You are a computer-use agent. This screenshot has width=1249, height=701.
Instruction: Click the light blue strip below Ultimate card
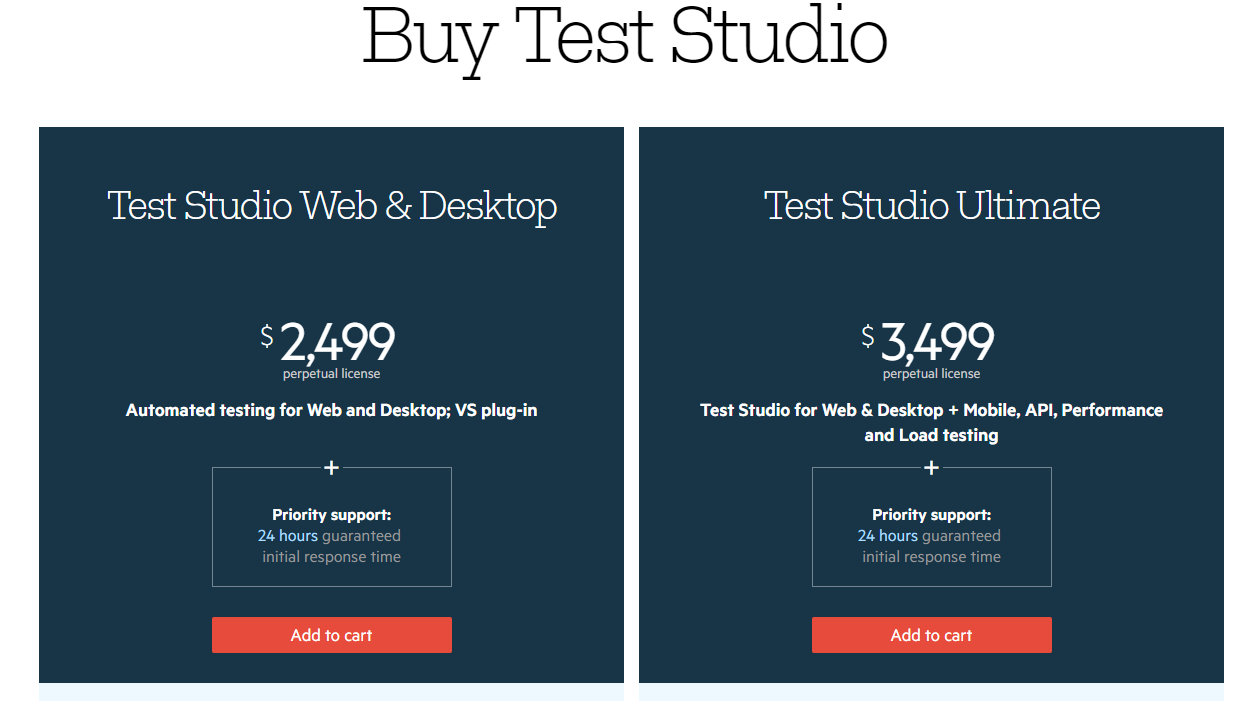point(932,692)
